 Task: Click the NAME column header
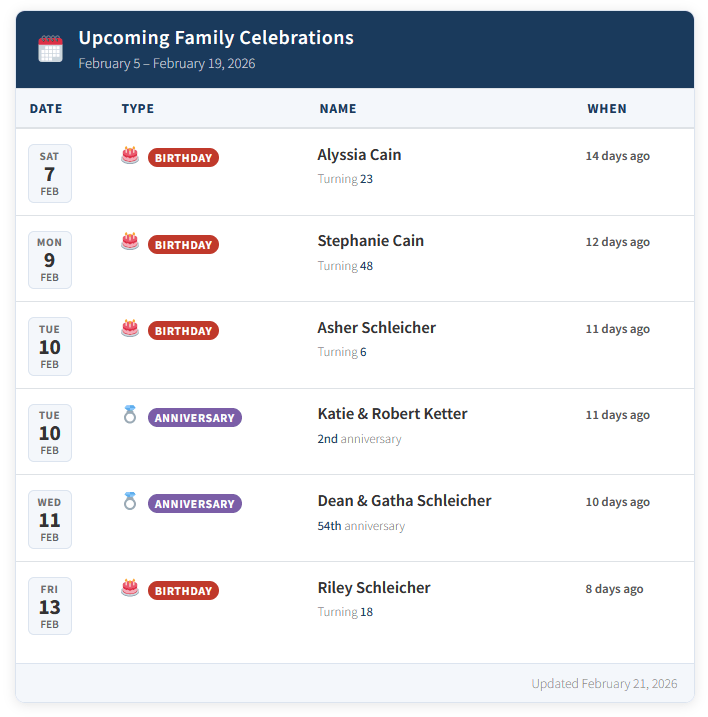coord(338,109)
